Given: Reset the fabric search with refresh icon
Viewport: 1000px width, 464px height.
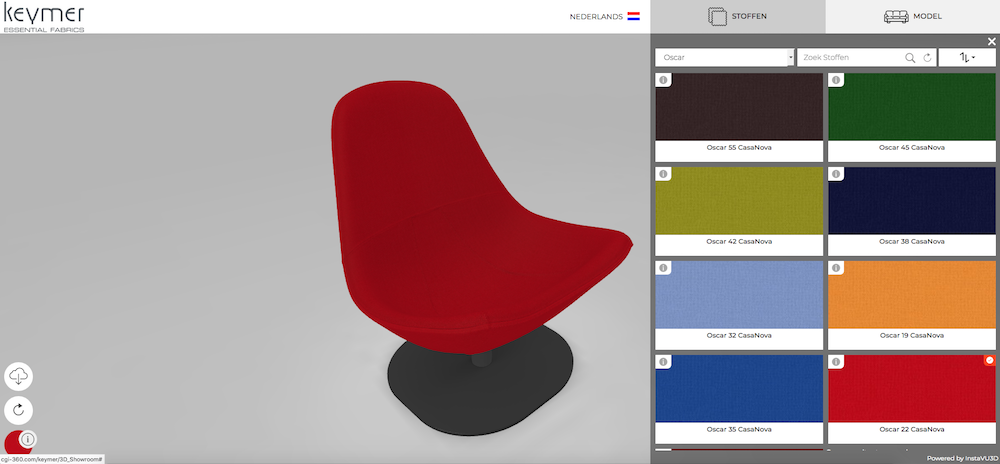Looking at the screenshot, I should 927,57.
